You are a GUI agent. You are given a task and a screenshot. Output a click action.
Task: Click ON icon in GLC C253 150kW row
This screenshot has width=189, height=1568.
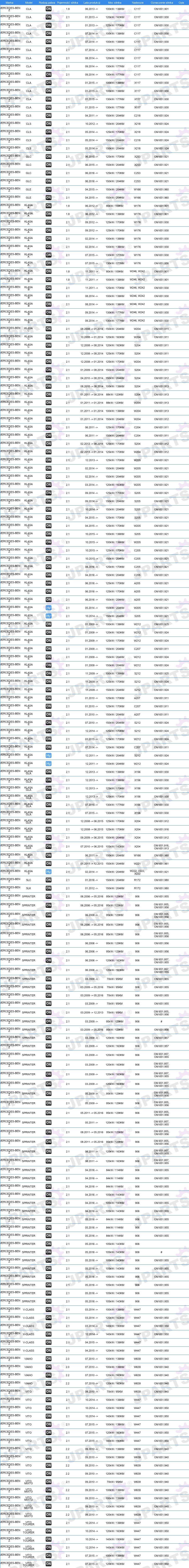(49, 181)
